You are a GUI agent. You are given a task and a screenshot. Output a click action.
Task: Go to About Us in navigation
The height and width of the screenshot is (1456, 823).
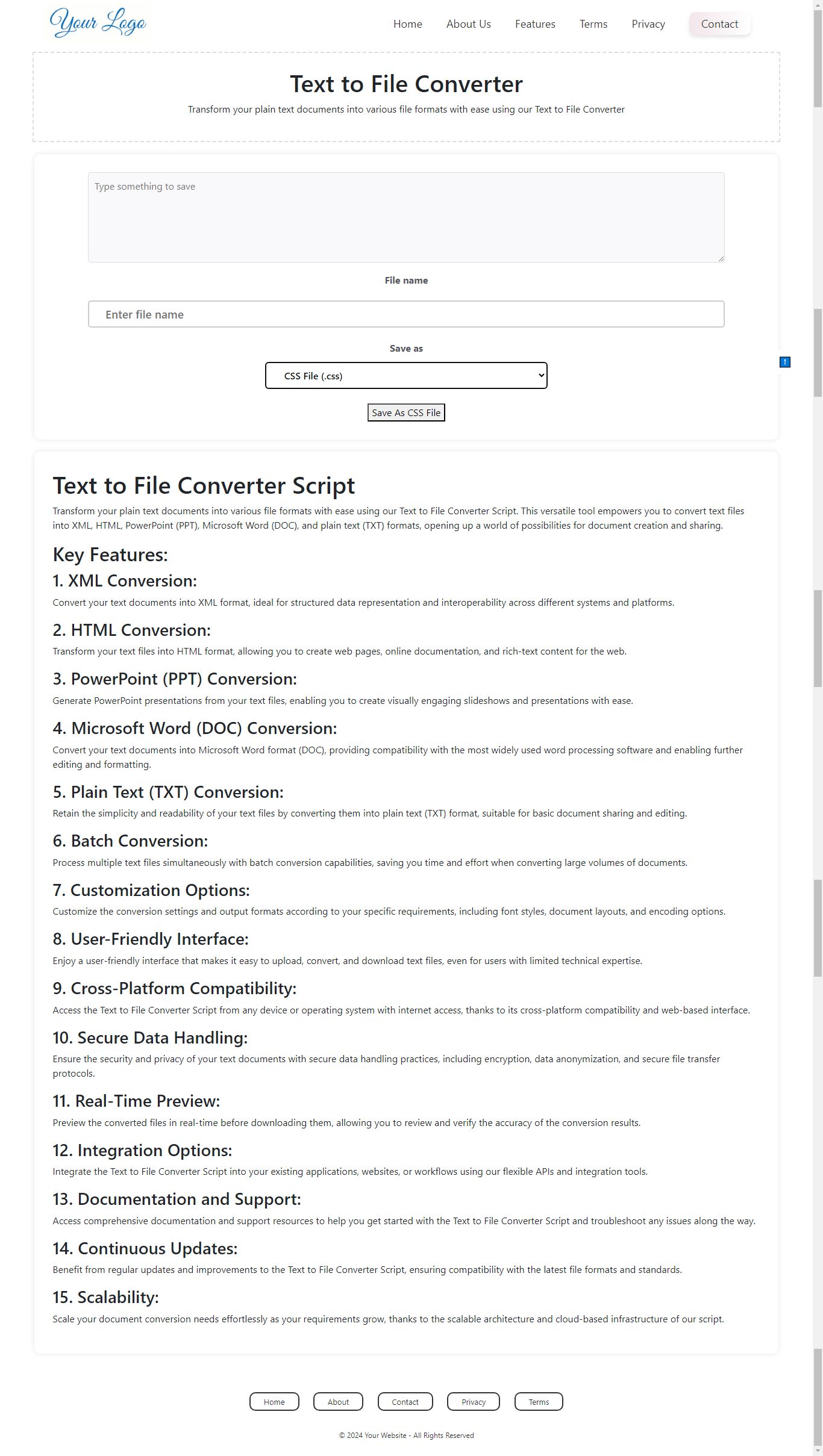click(x=468, y=24)
